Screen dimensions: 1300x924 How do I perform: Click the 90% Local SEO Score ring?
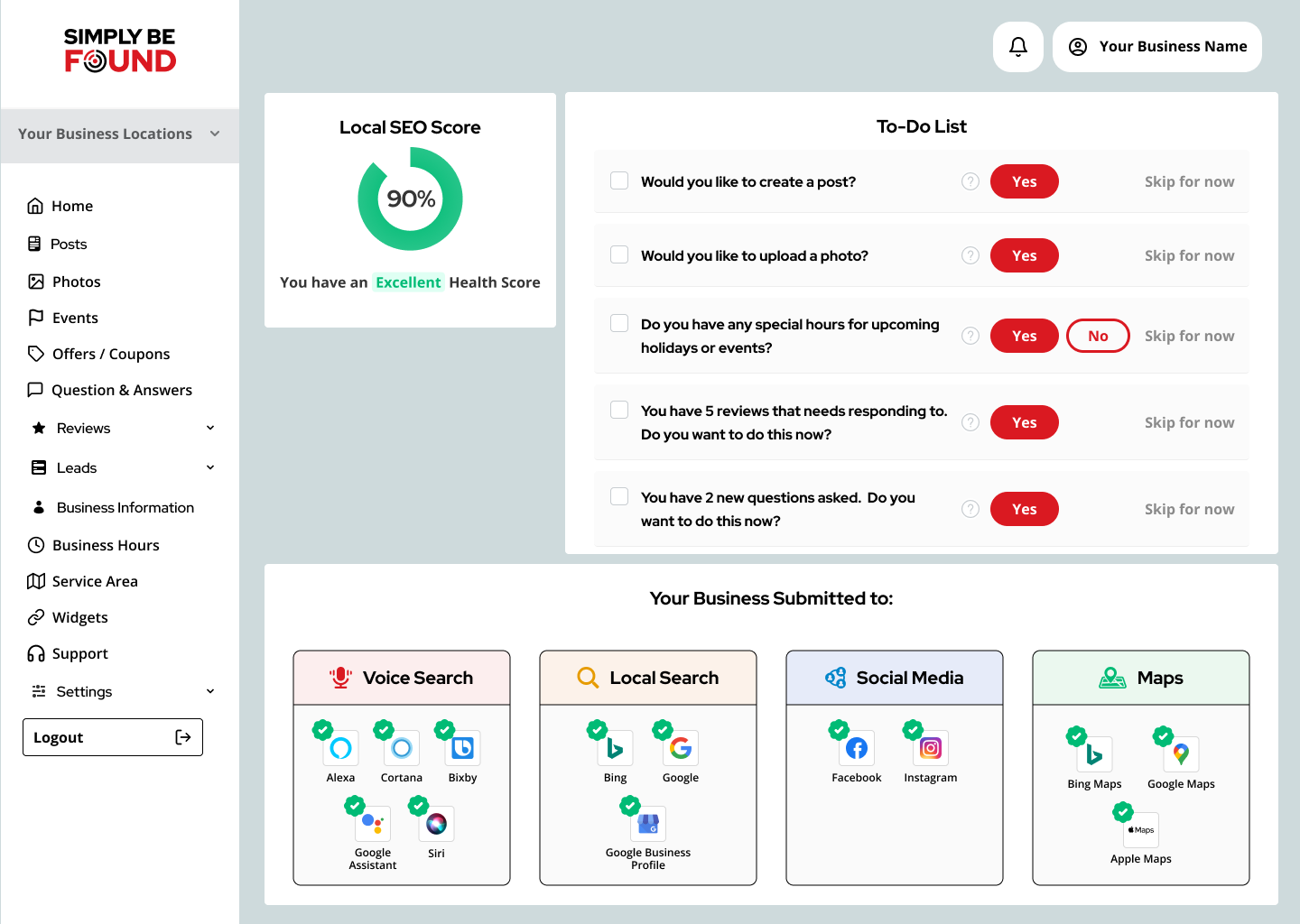click(411, 199)
